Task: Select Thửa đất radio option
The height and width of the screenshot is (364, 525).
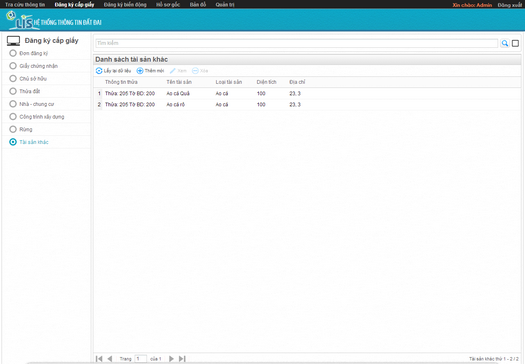Action: tap(13, 91)
